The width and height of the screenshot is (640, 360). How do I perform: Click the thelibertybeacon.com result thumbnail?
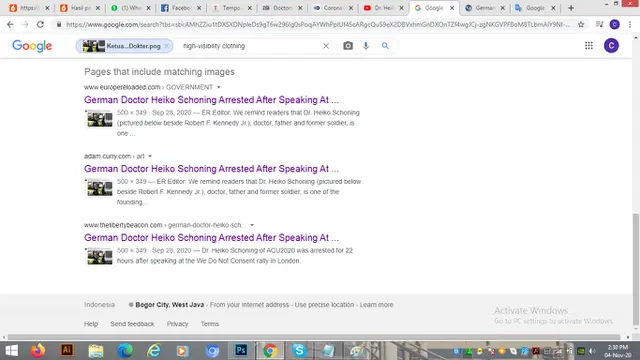tap(99, 257)
